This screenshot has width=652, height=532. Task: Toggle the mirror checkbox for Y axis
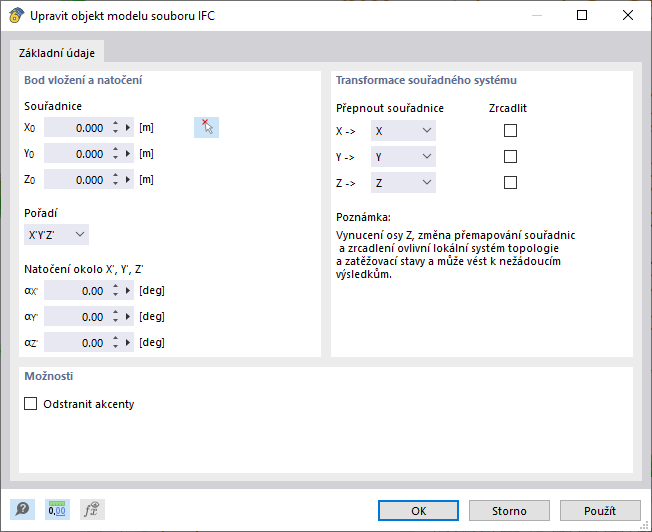(x=510, y=157)
